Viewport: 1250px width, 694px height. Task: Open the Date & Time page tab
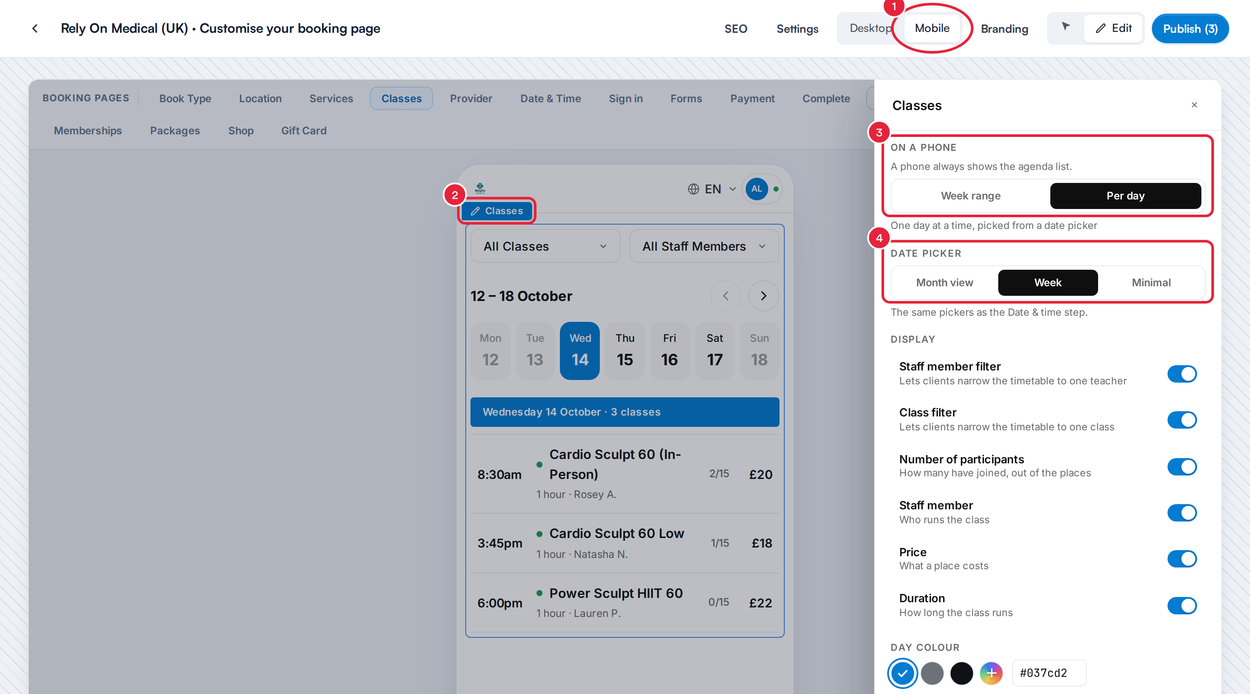click(x=550, y=98)
